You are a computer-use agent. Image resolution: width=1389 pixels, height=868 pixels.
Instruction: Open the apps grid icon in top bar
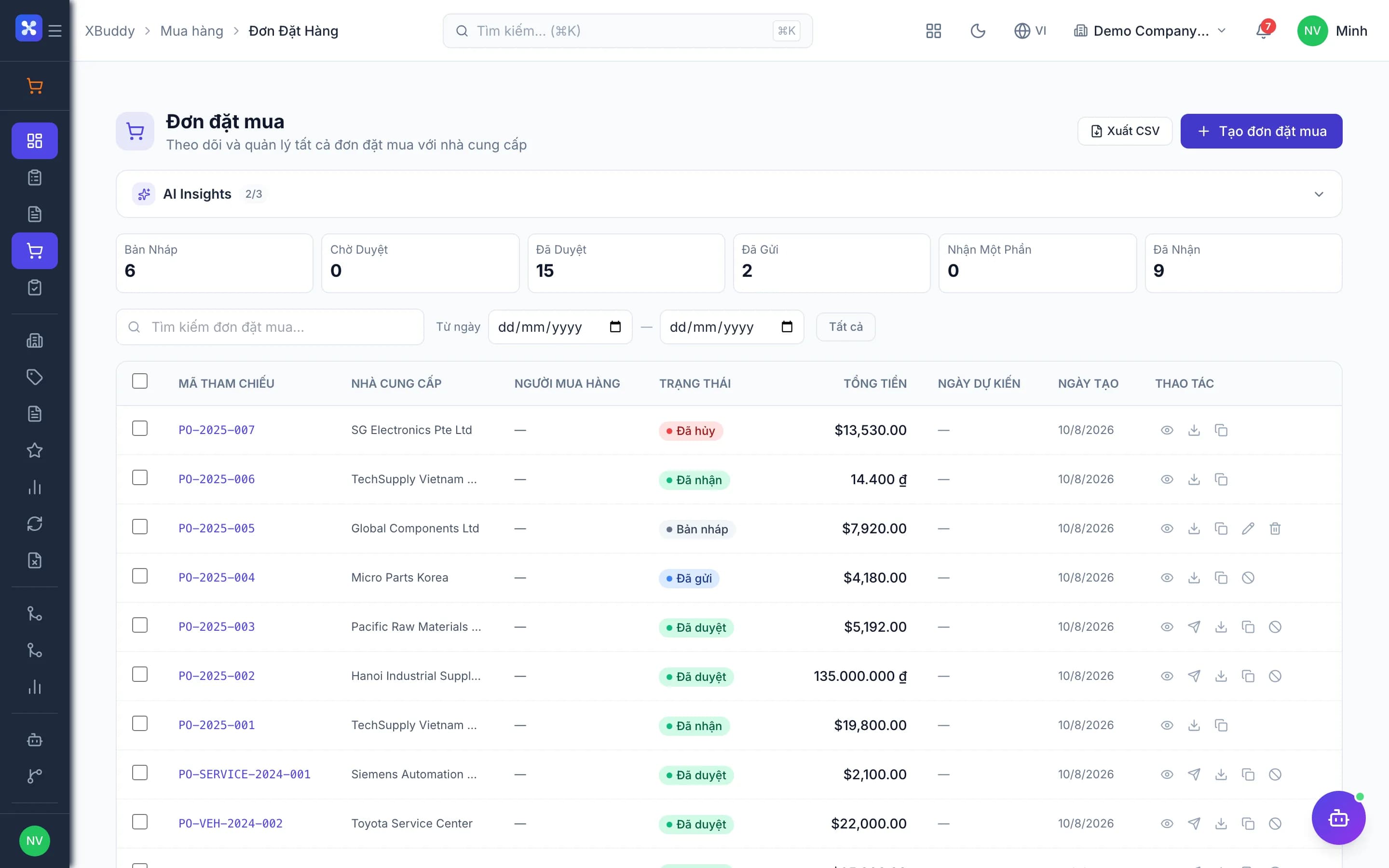coord(934,31)
